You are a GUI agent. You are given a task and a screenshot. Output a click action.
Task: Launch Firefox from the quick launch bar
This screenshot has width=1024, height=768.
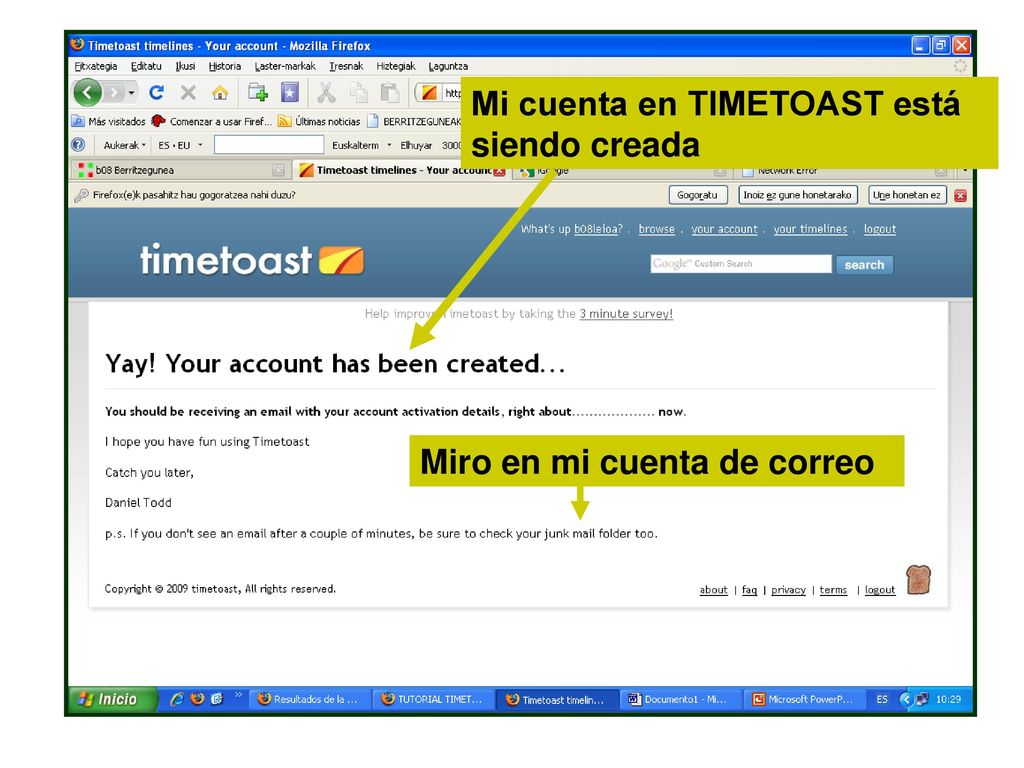197,699
